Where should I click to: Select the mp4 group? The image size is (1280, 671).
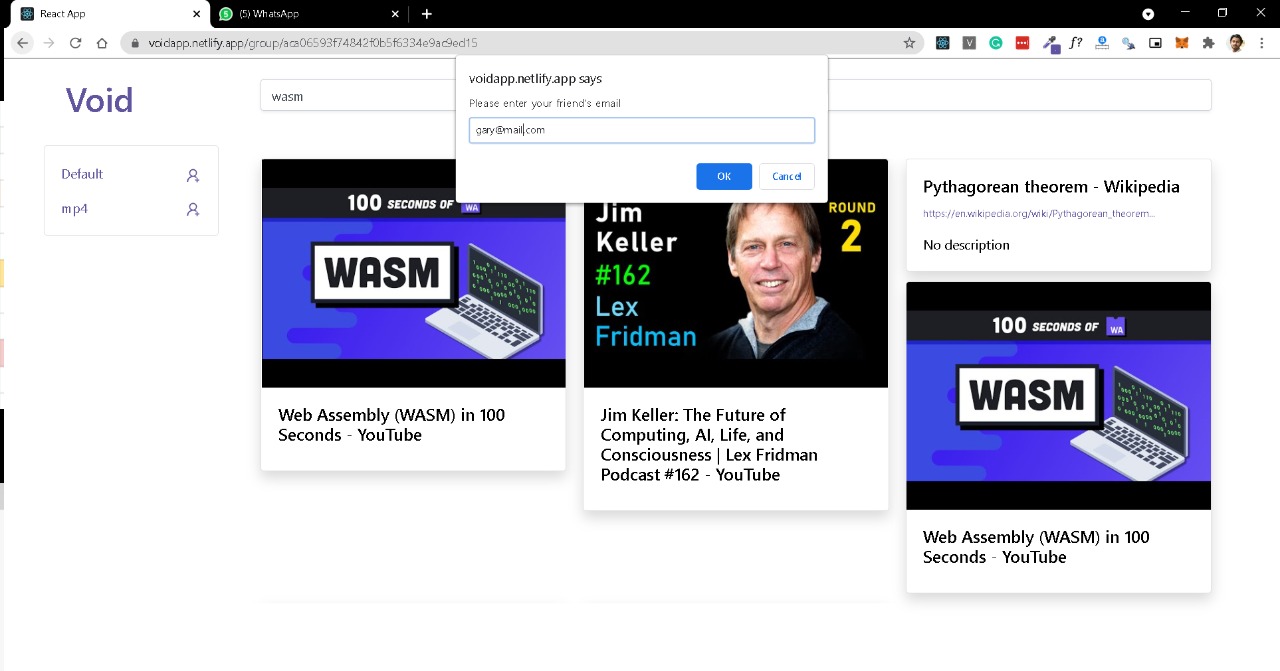75,209
